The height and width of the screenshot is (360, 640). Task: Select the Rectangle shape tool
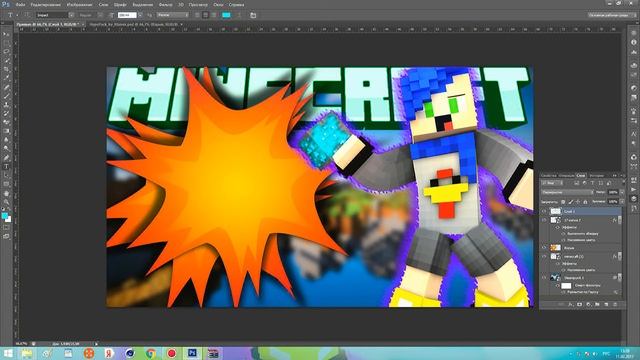(x=6, y=184)
